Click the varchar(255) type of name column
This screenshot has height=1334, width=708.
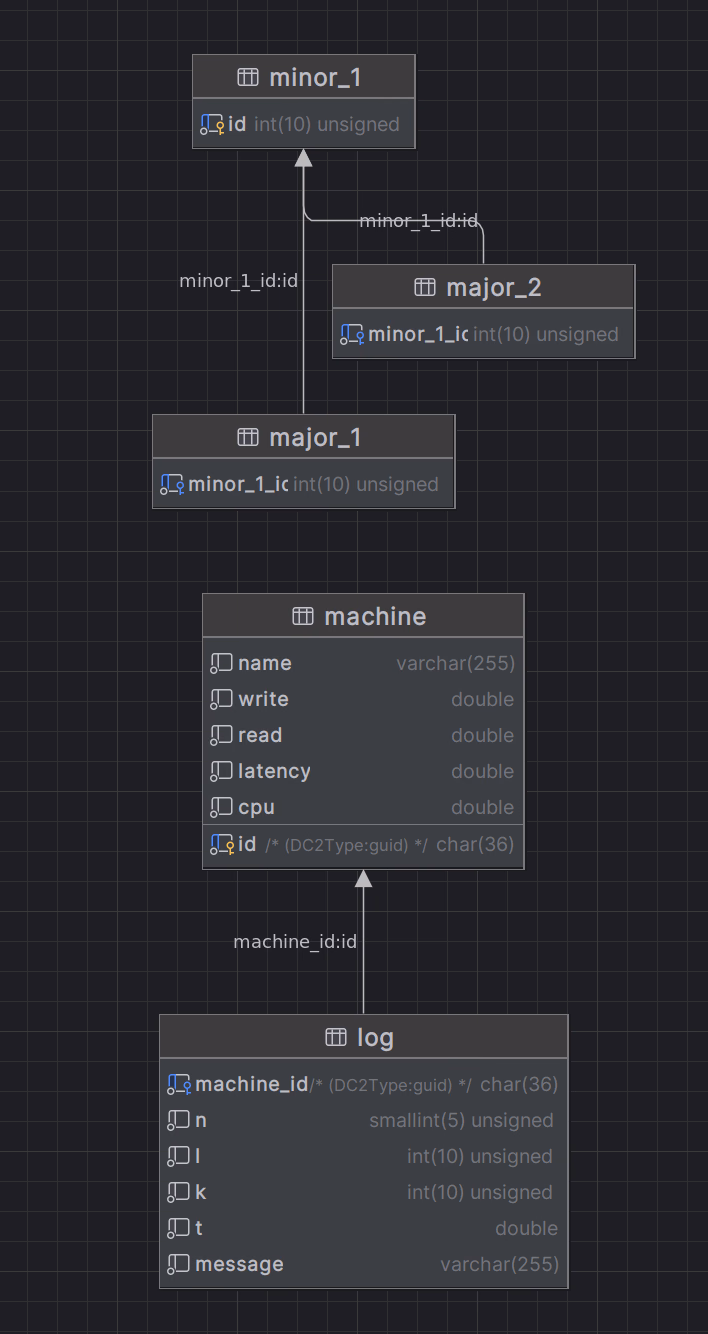456,663
